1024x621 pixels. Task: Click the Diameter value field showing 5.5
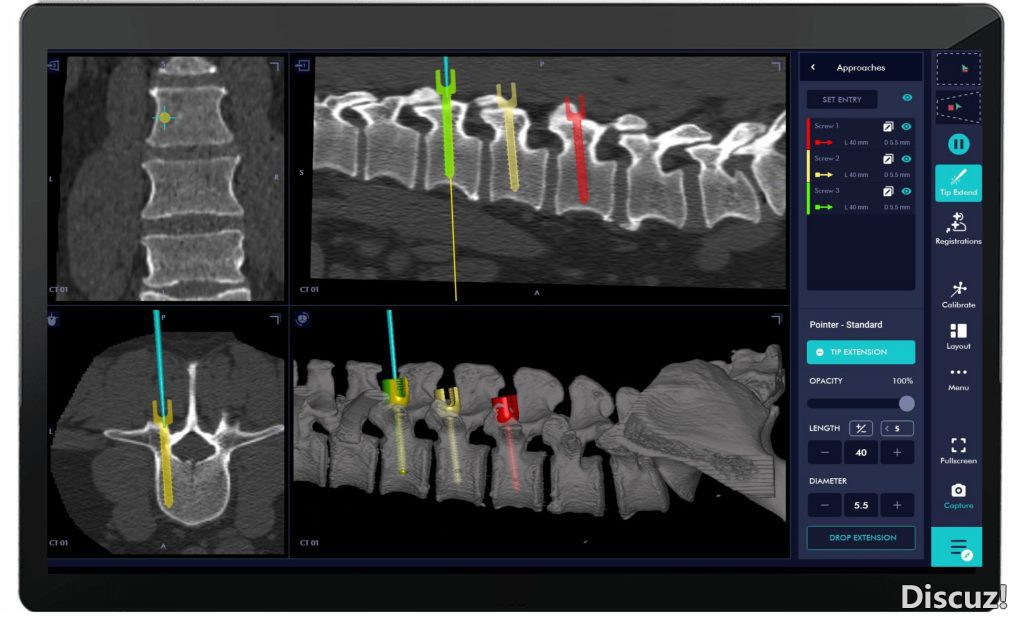click(x=861, y=505)
